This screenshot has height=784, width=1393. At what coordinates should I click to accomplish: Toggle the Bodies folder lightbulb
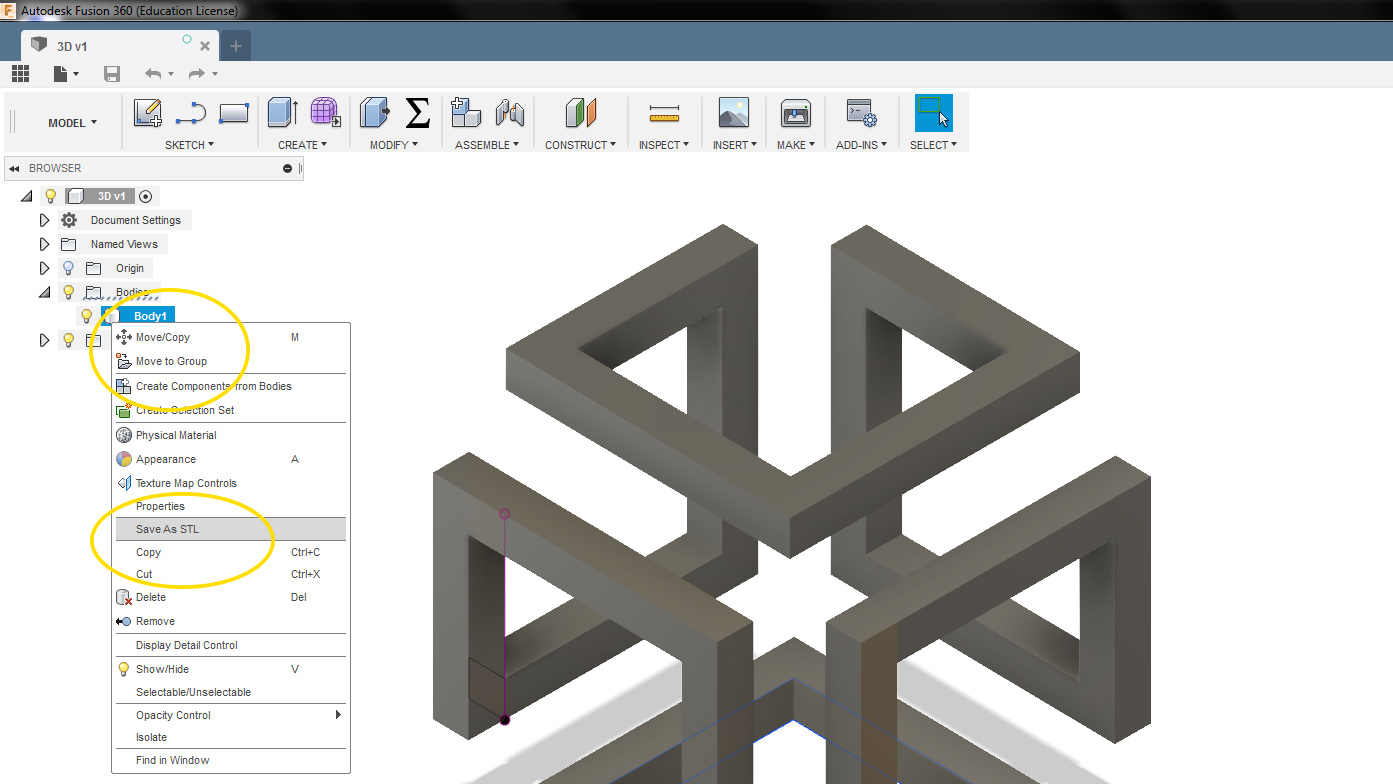point(68,292)
